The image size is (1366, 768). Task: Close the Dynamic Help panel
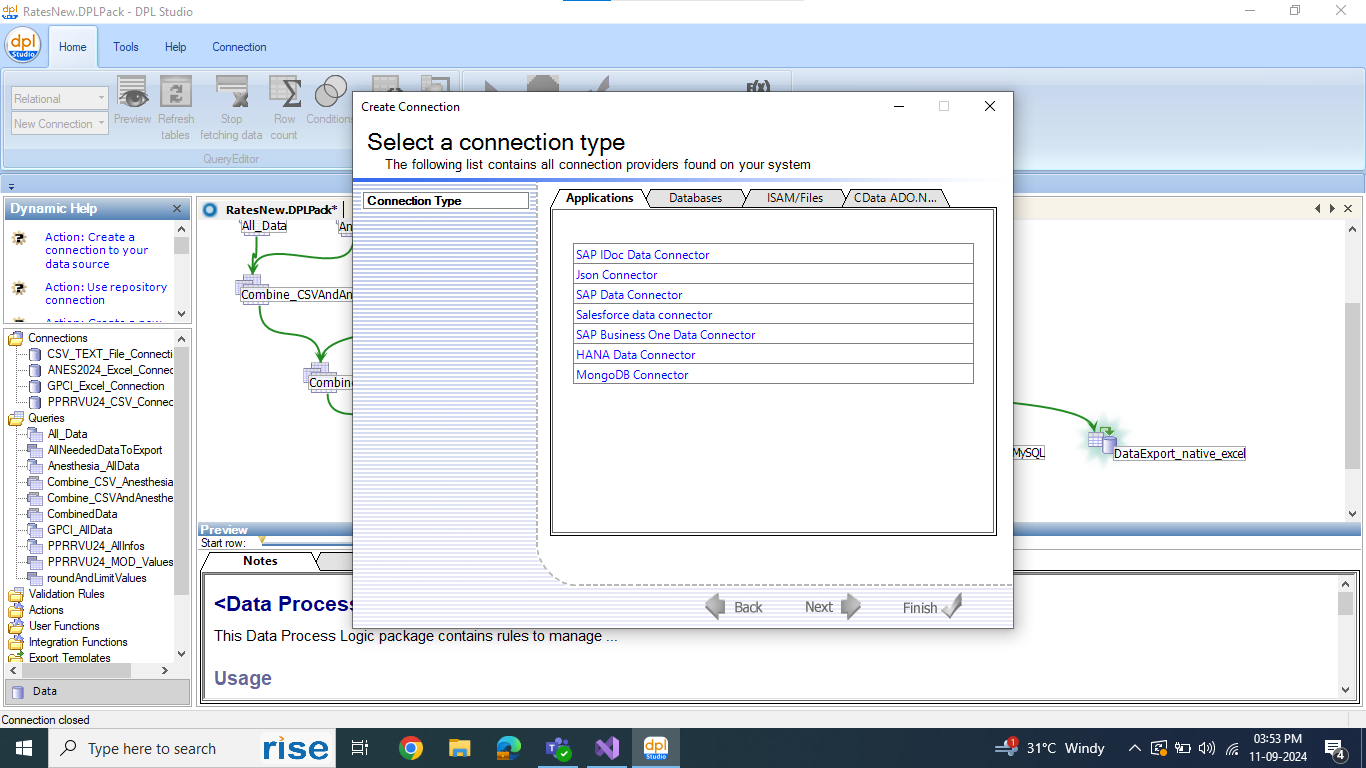click(x=177, y=209)
